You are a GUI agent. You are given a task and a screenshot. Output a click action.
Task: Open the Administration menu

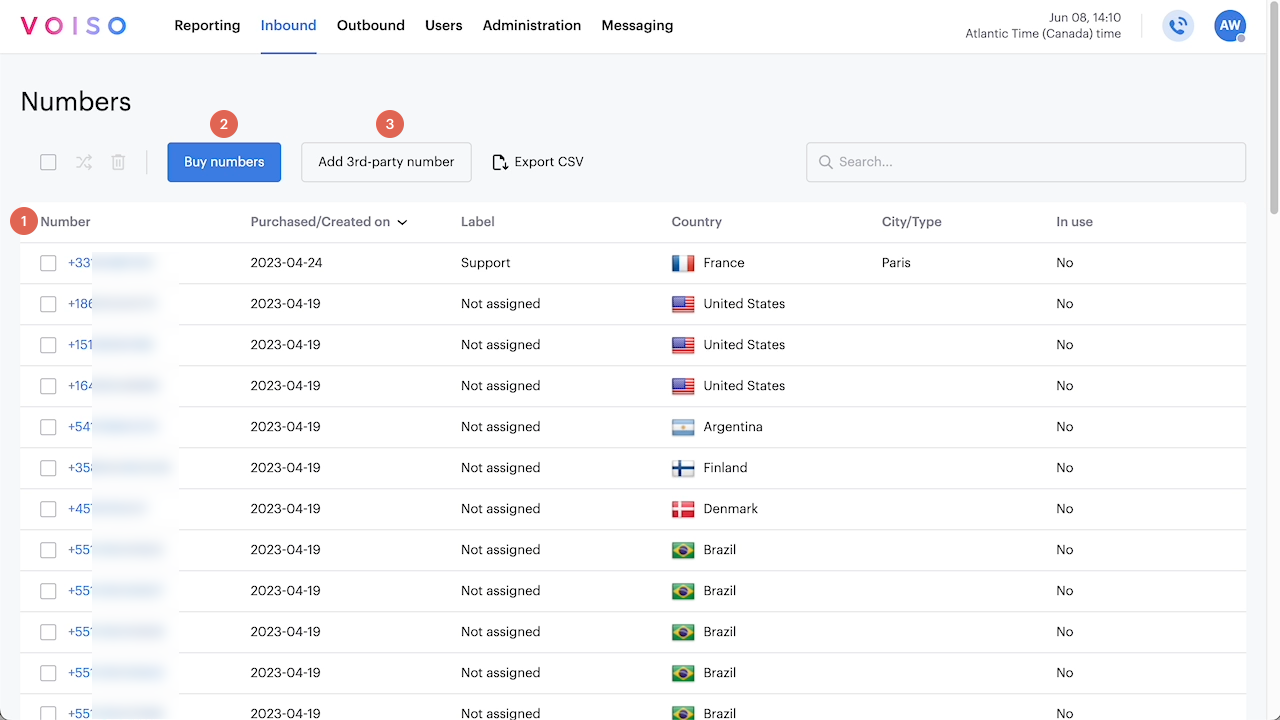tap(532, 26)
